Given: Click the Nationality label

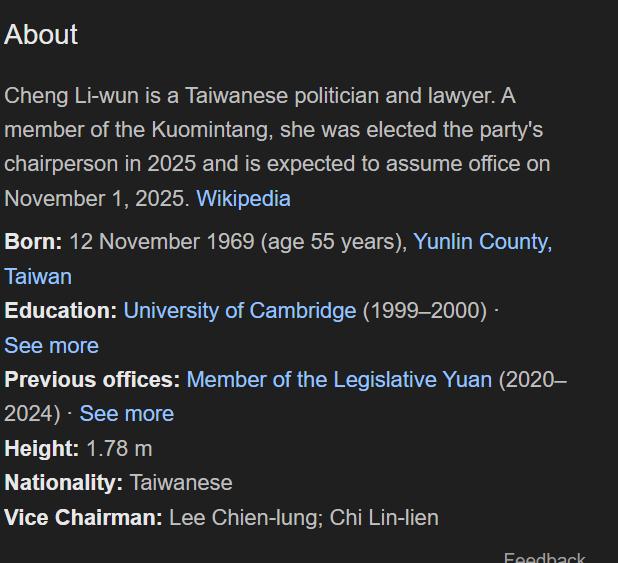Looking at the screenshot, I should coord(63,483).
